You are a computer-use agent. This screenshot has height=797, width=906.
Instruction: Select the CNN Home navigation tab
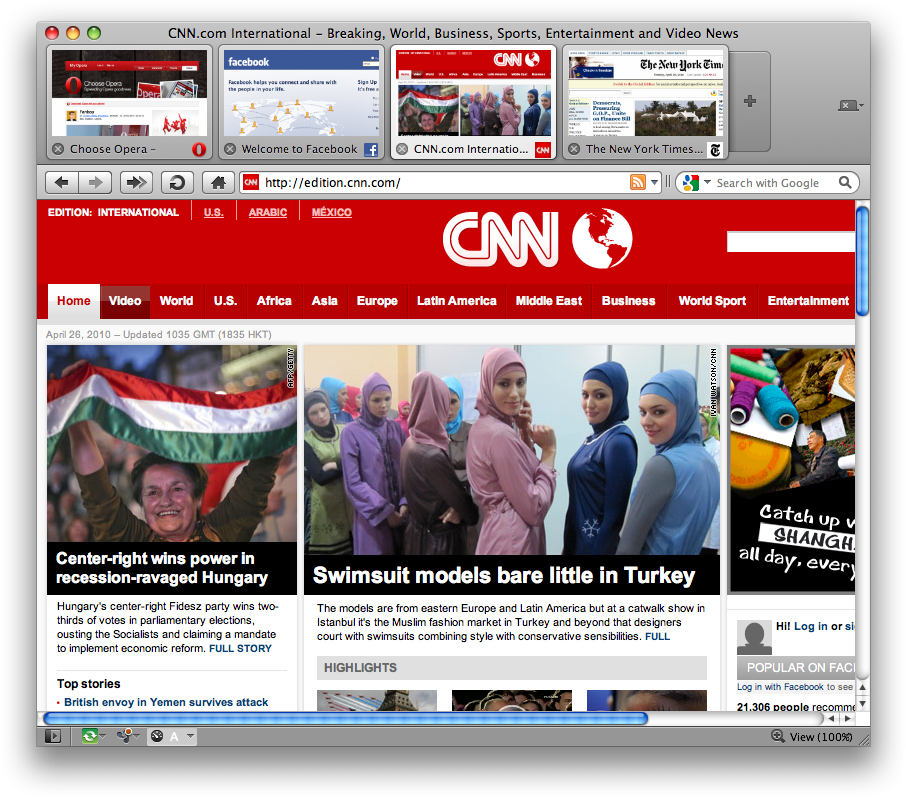[x=74, y=301]
